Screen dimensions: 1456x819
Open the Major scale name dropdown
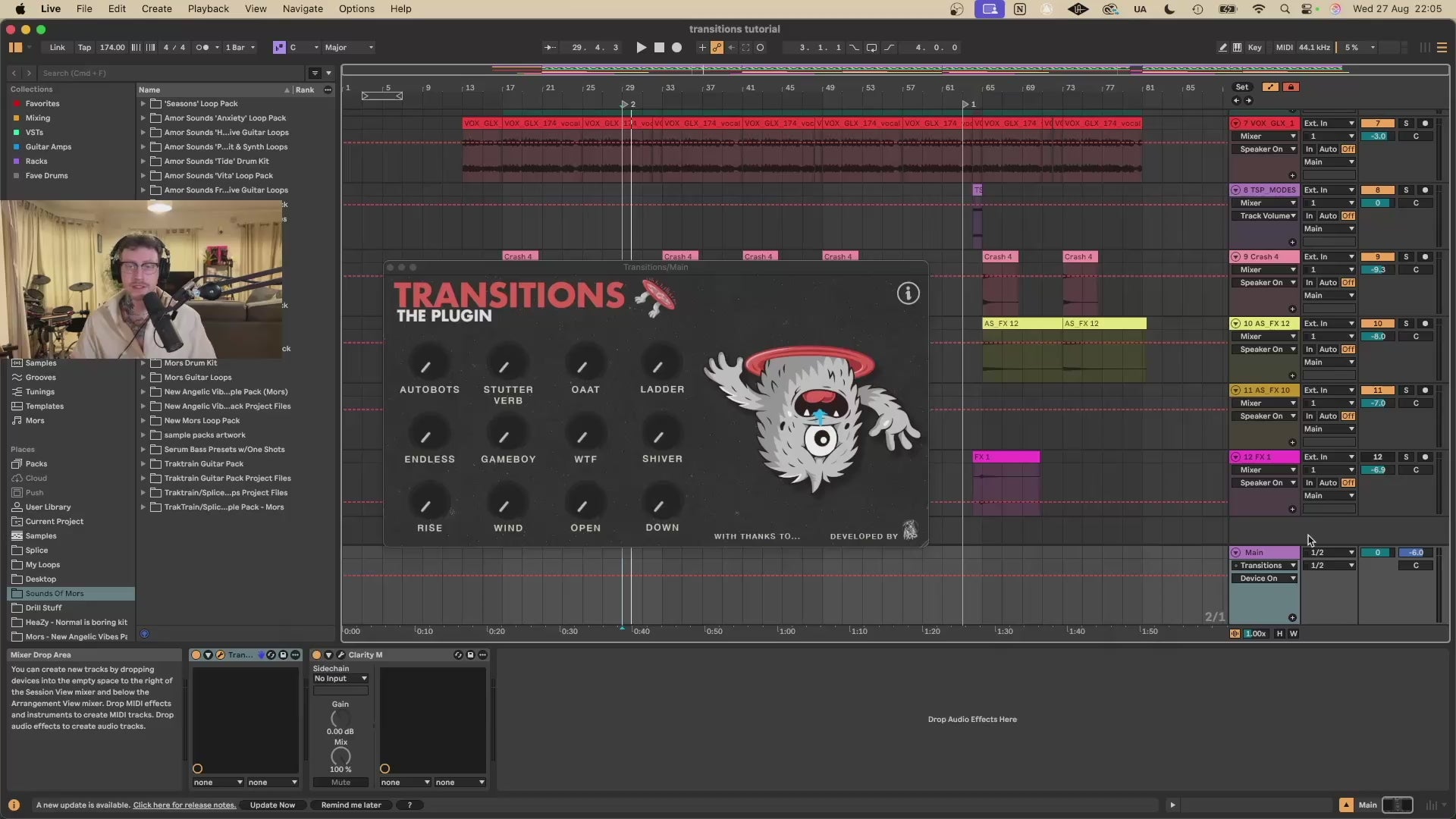[x=349, y=47]
